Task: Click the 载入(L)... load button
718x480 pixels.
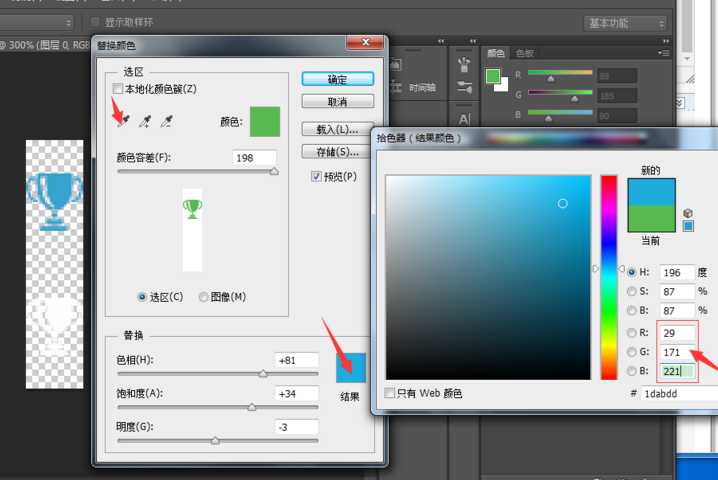Action: point(338,130)
